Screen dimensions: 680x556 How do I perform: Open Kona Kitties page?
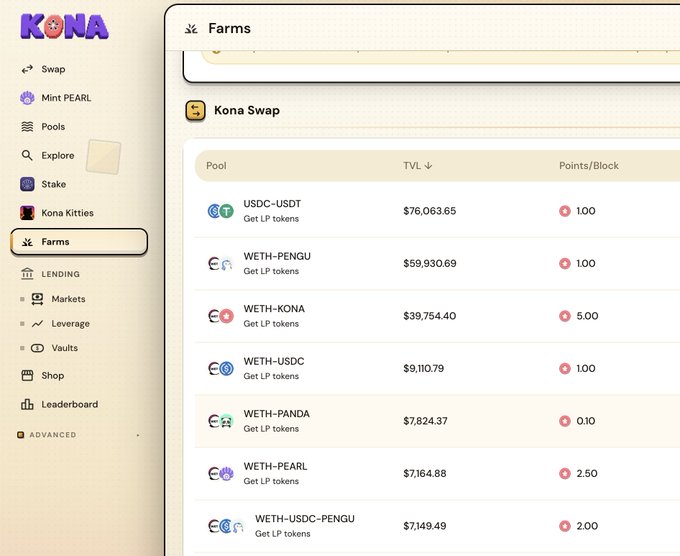[68, 213]
